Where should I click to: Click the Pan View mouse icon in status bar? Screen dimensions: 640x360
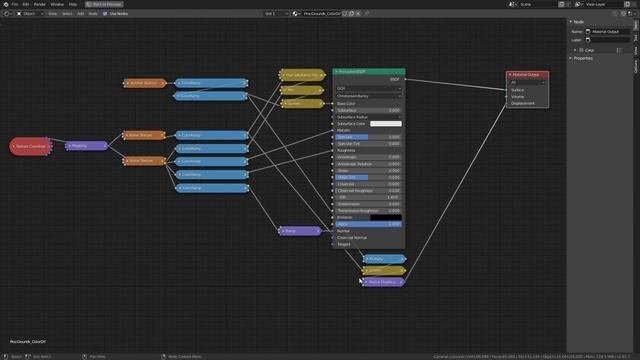(84, 356)
